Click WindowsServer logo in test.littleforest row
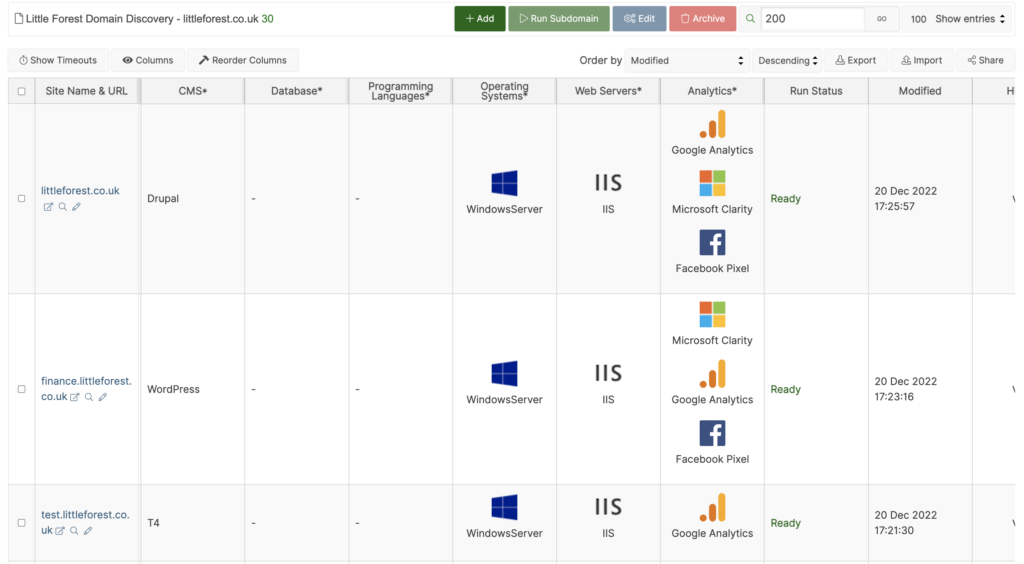 [x=504, y=508]
